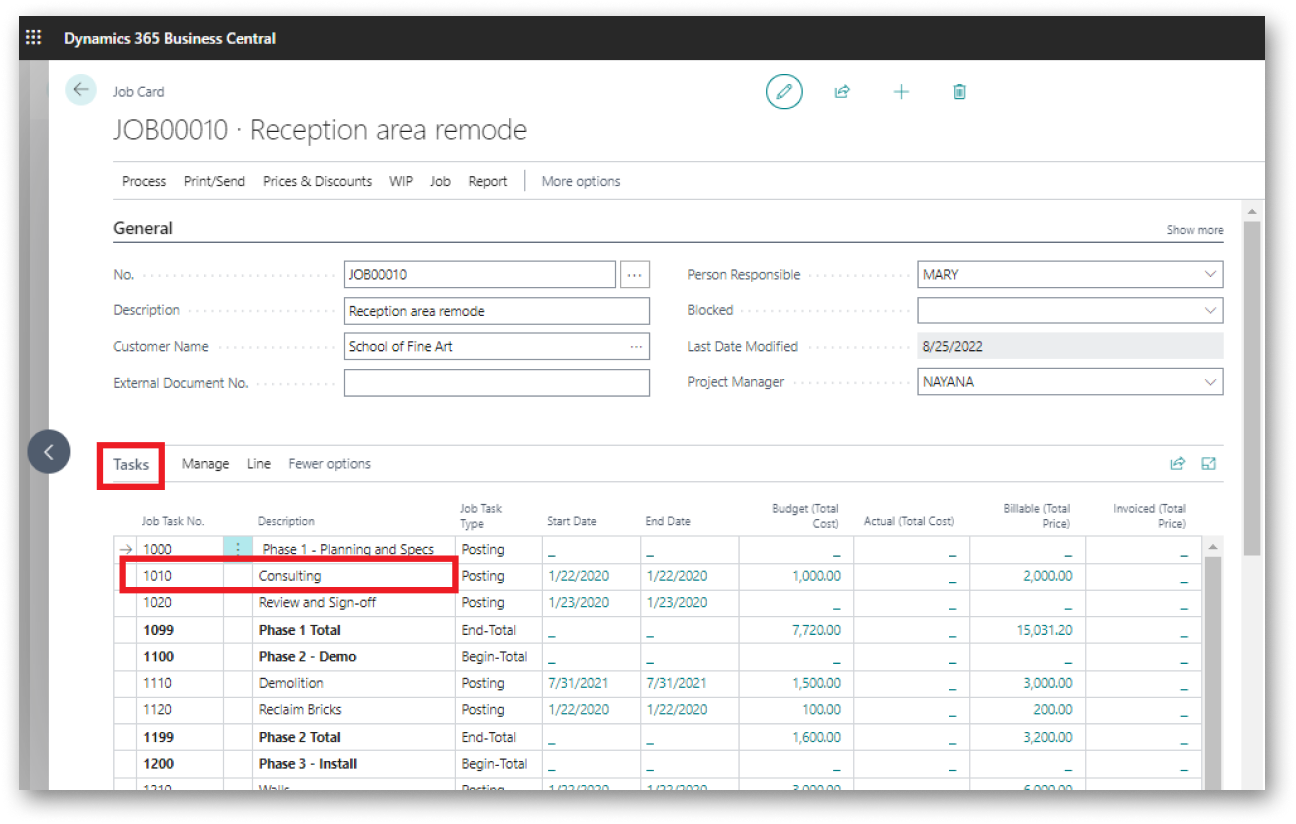Screen dimensions: 1296x824
Task: Open the WIP menu
Action: [401, 181]
